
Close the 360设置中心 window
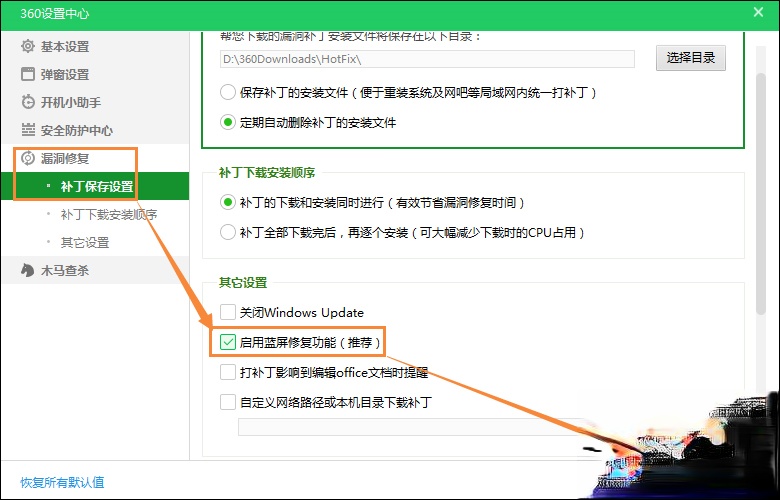(758, 12)
